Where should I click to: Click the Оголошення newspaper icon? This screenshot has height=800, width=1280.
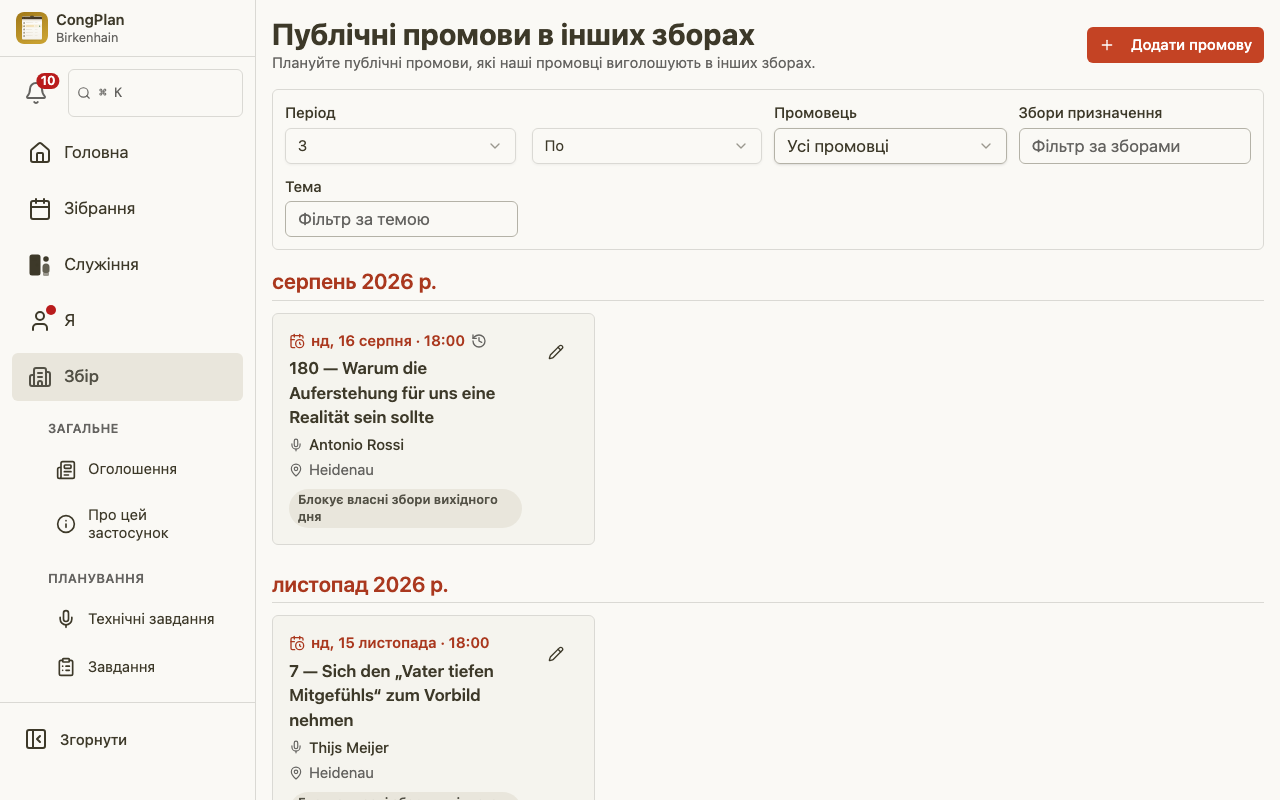tap(66, 469)
